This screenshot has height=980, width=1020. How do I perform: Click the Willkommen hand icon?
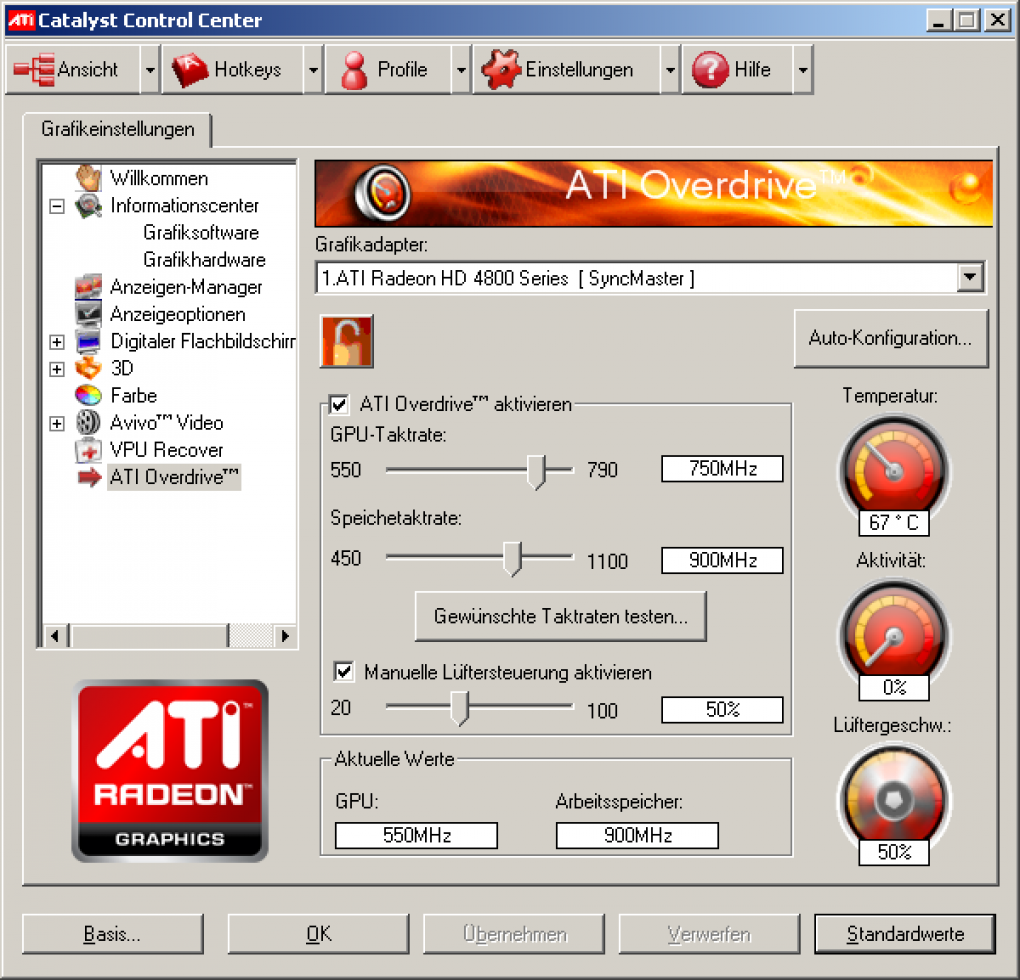click(88, 178)
